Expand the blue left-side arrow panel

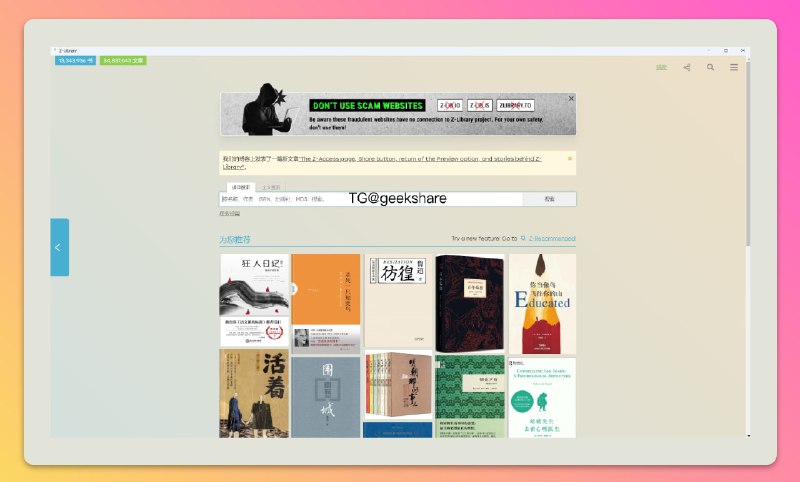pos(60,247)
